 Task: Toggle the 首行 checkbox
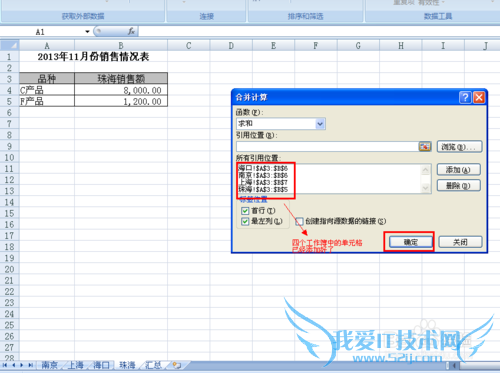point(245,211)
